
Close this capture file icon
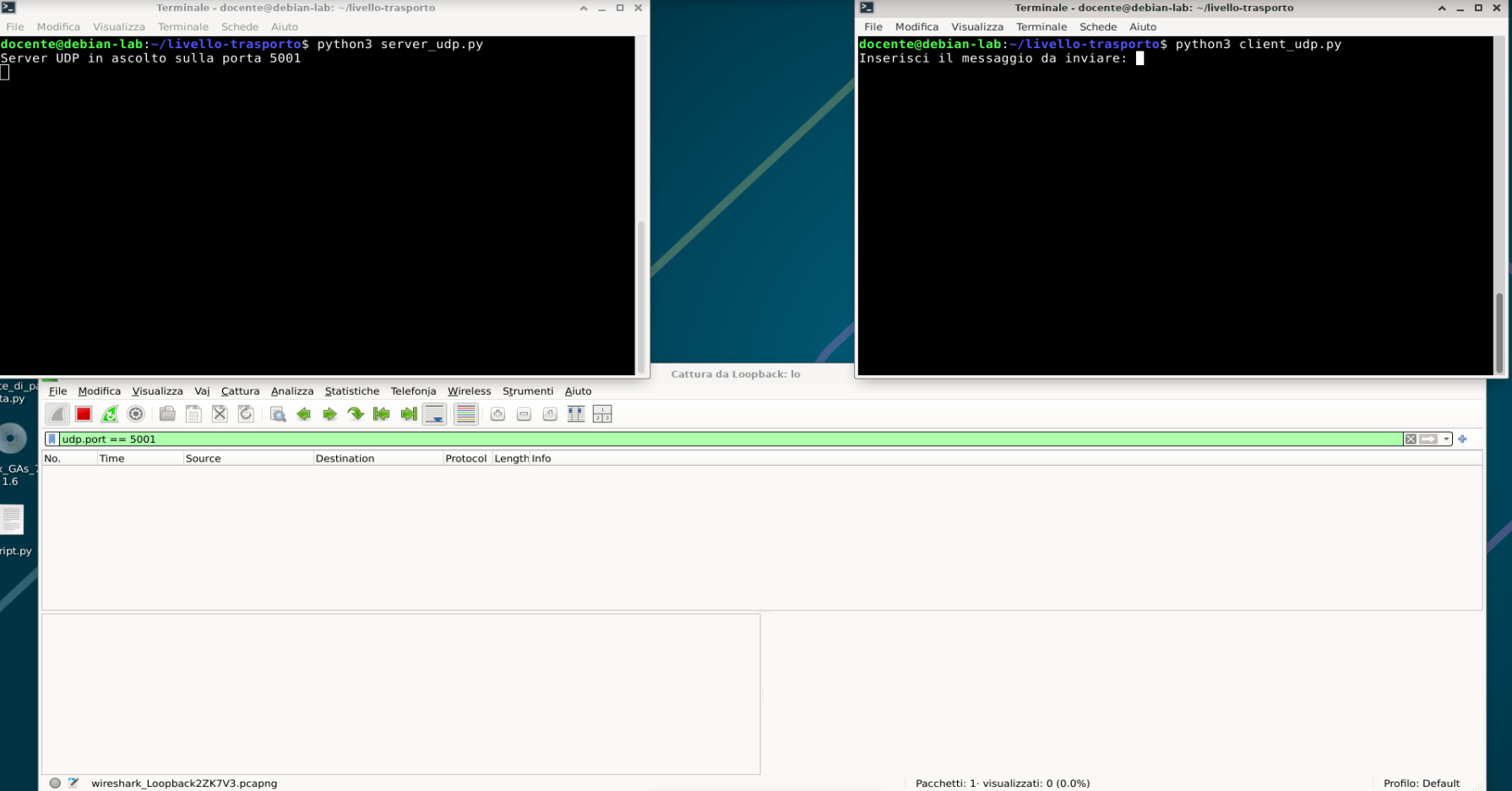(220, 414)
